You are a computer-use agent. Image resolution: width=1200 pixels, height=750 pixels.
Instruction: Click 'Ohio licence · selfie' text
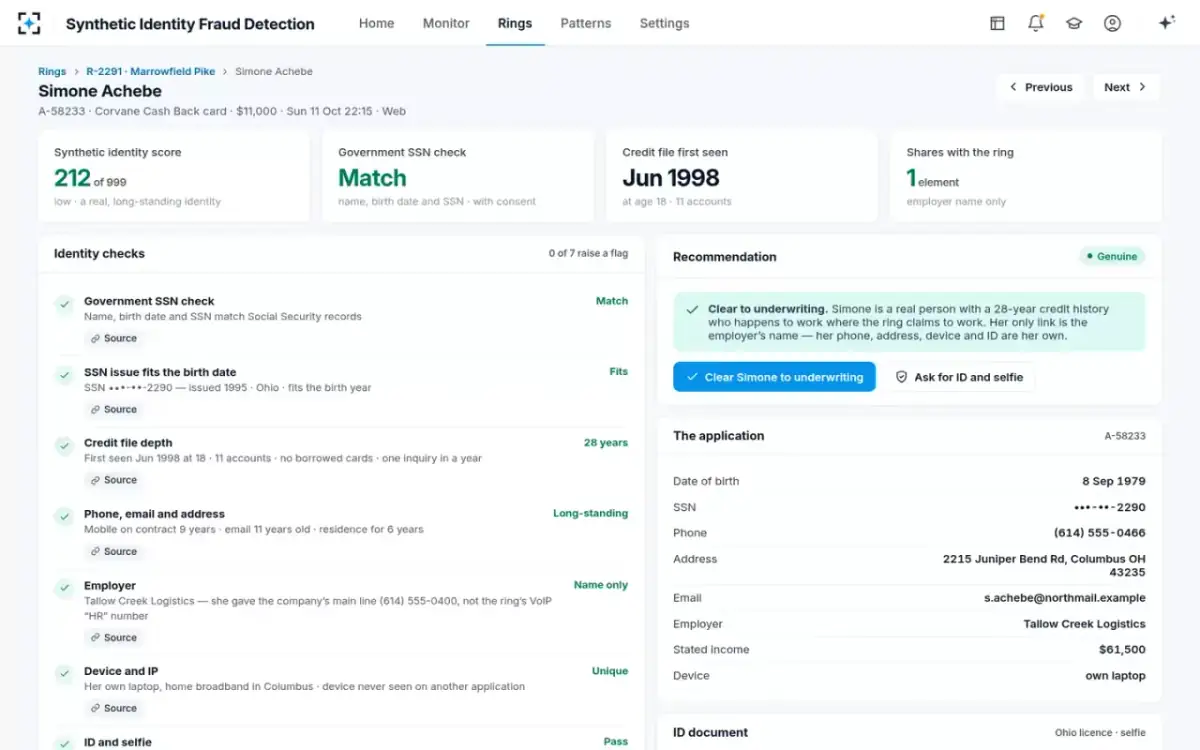[1100, 733]
